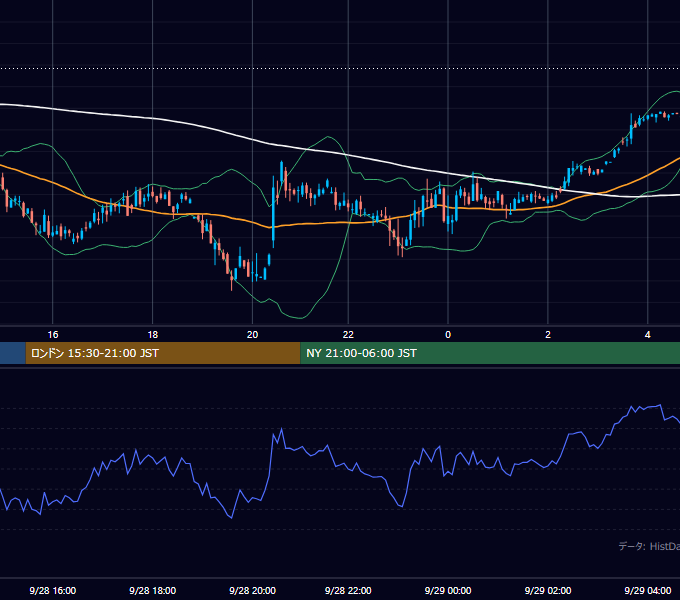The width and height of the screenshot is (680, 600).
Task: Click the 22 hour axis label
Action: 348,335
